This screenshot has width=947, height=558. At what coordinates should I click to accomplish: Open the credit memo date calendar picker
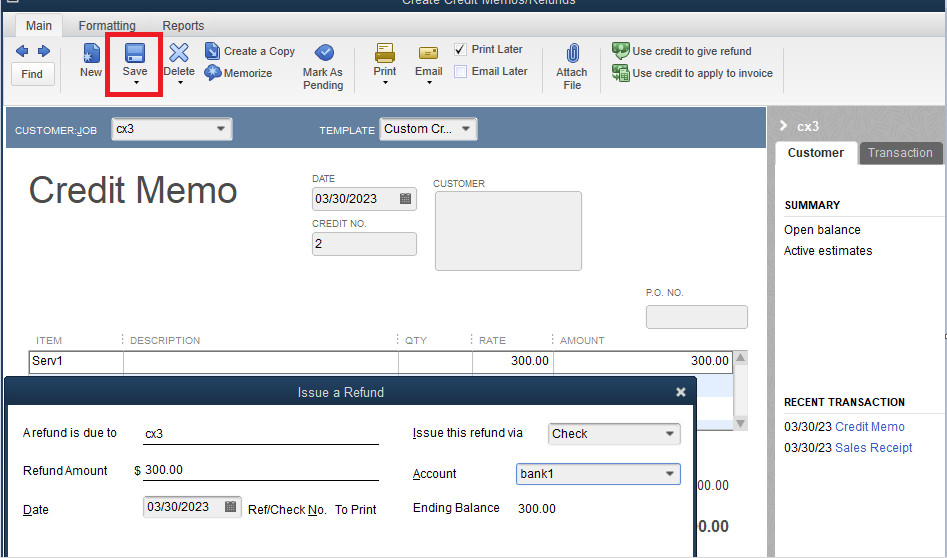405,199
